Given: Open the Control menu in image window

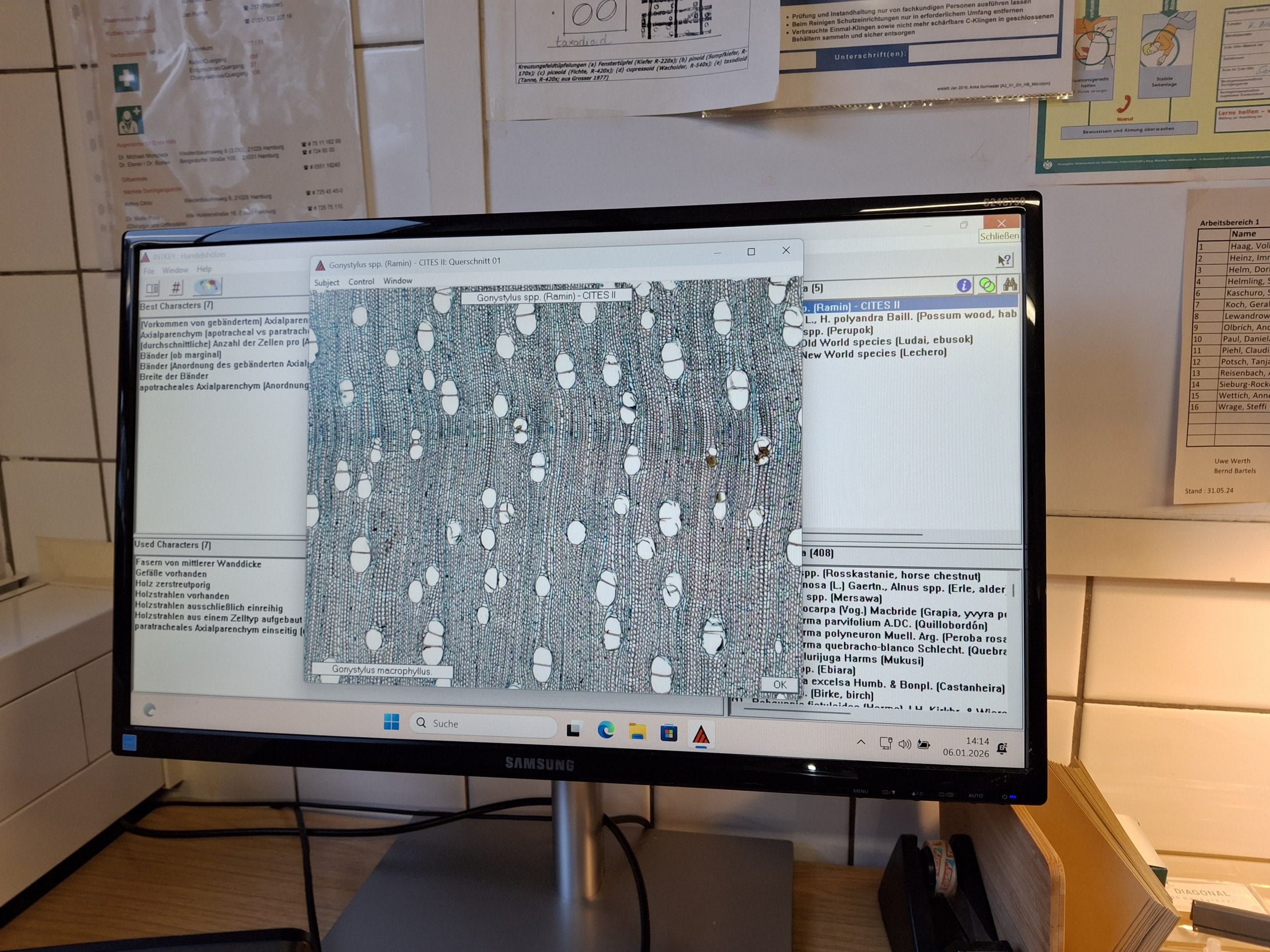Looking at the screenshot, I should pyautogui.click(x=361, y=282).
